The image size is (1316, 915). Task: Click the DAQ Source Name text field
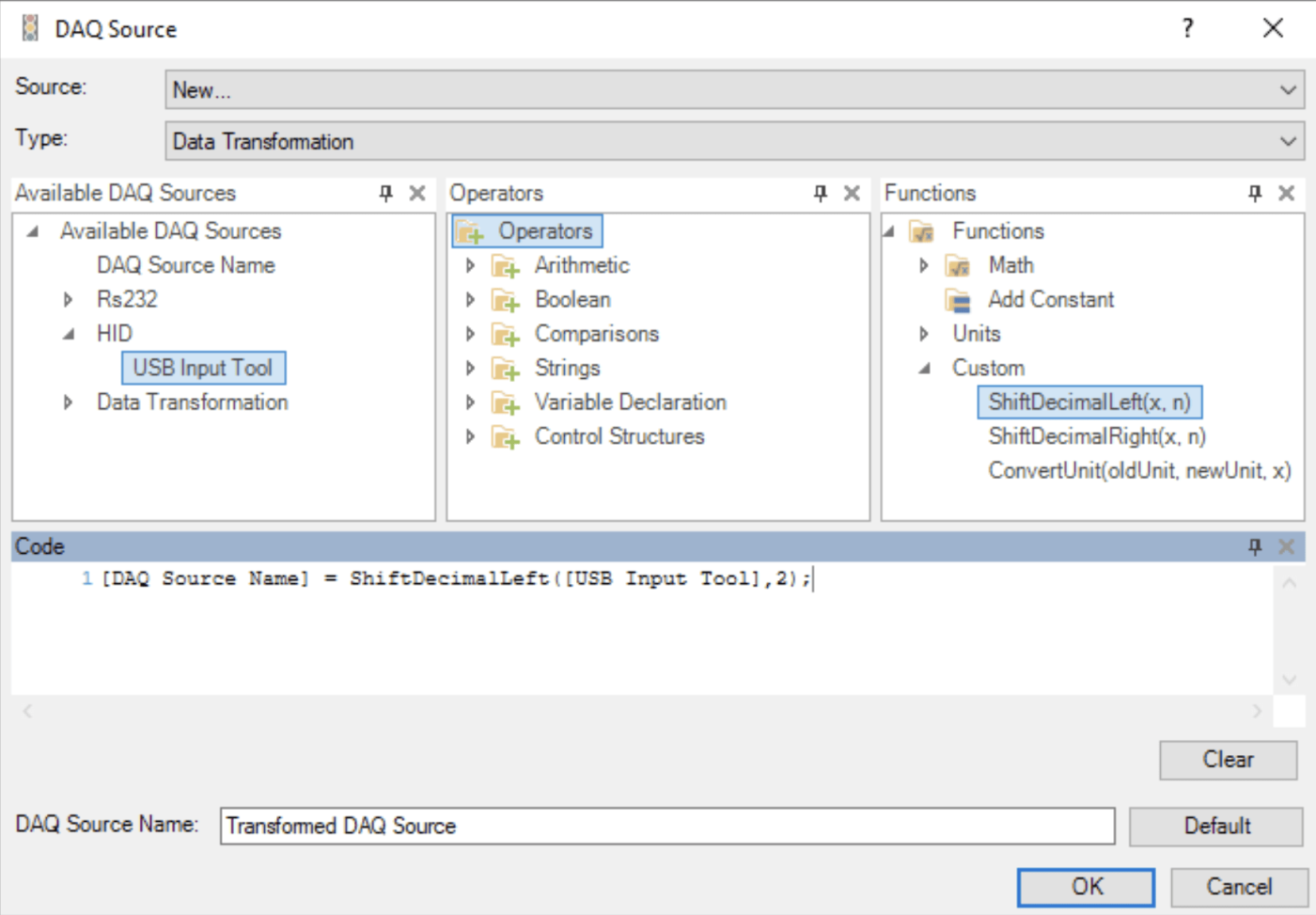pos(667,826)
